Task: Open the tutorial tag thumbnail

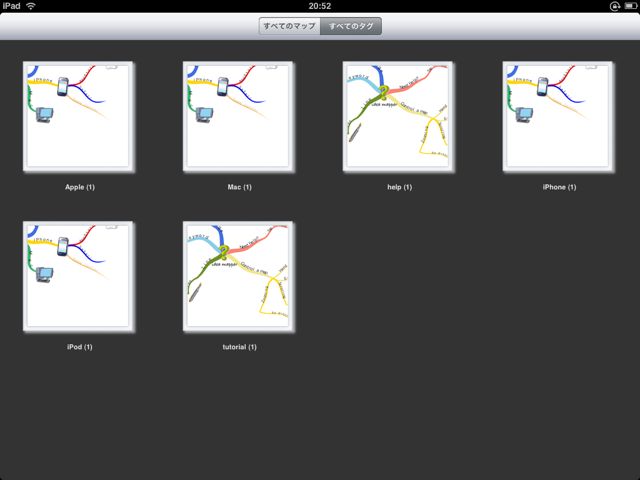Action: (239, 277)
